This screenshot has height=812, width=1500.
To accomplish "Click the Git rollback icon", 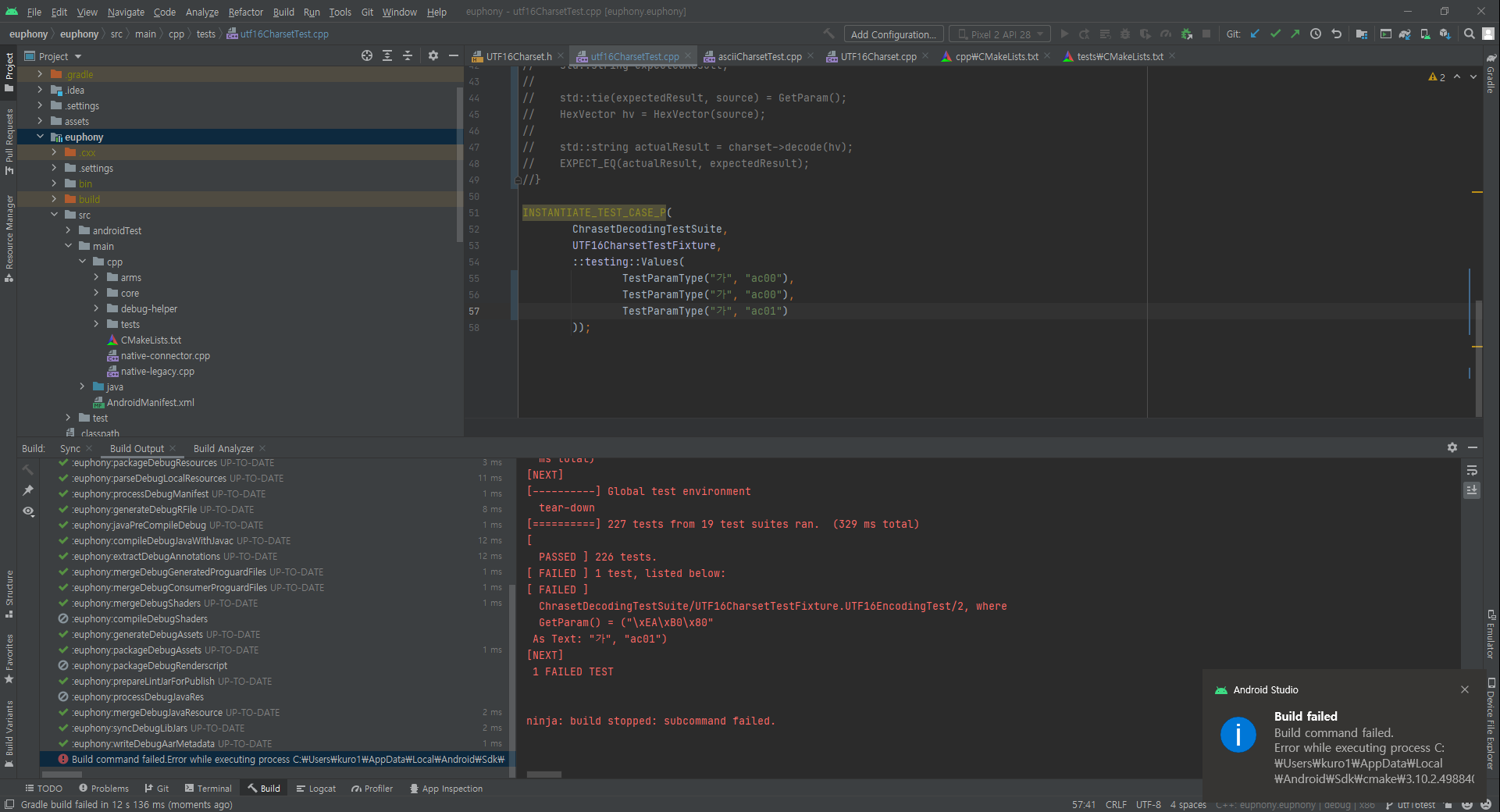I will point(1336,34).
